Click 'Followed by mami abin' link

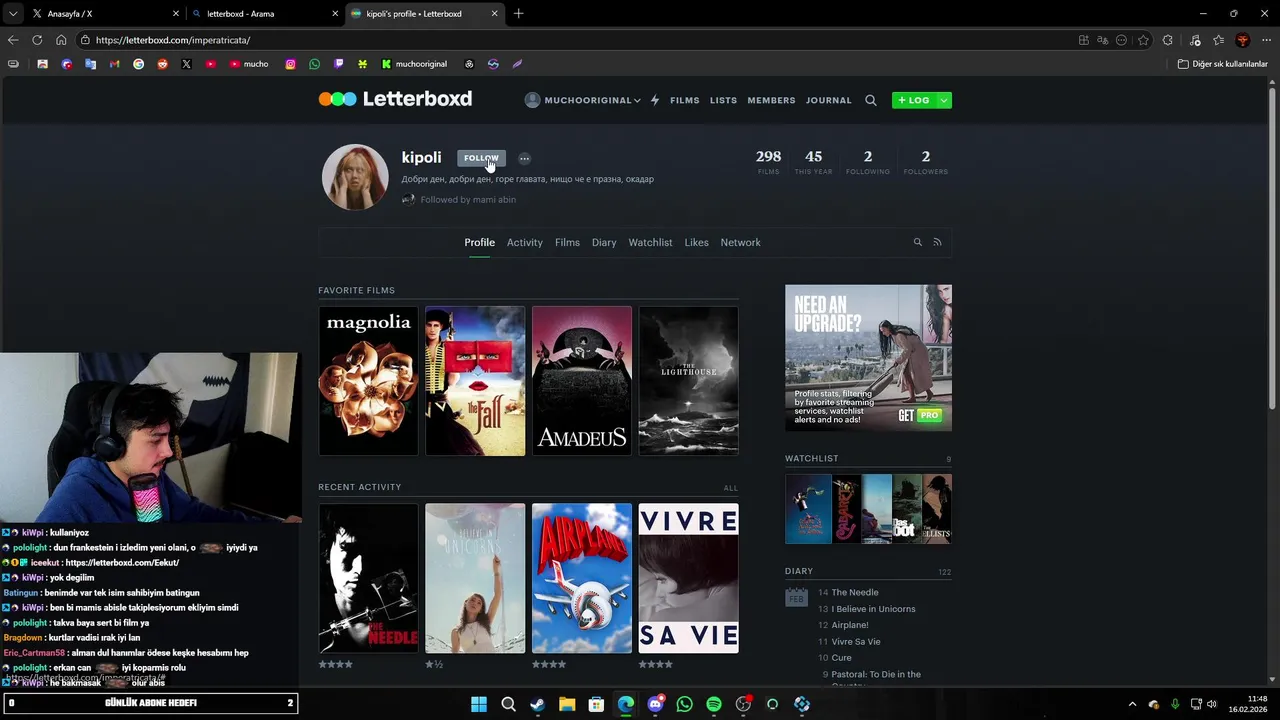coord(468,200)
